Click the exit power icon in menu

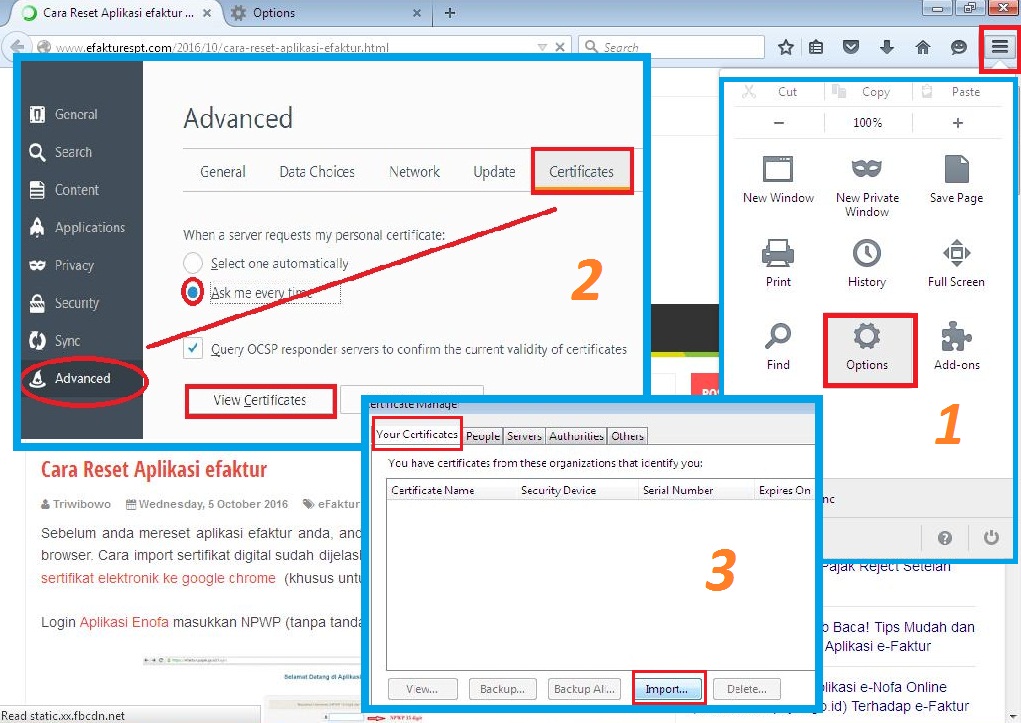pos(991,537)
